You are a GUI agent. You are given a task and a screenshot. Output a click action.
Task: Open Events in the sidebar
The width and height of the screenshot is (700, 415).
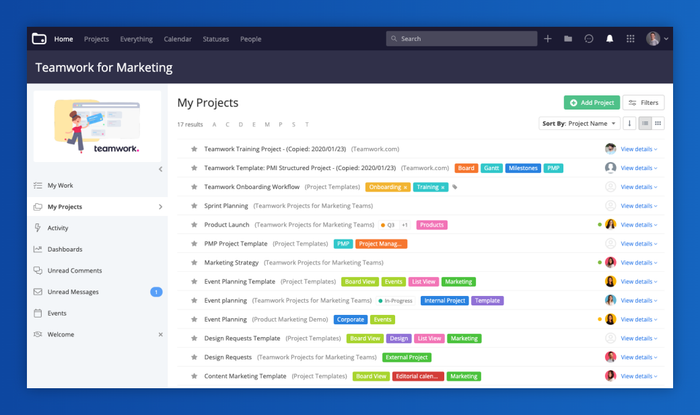point(97,313)
